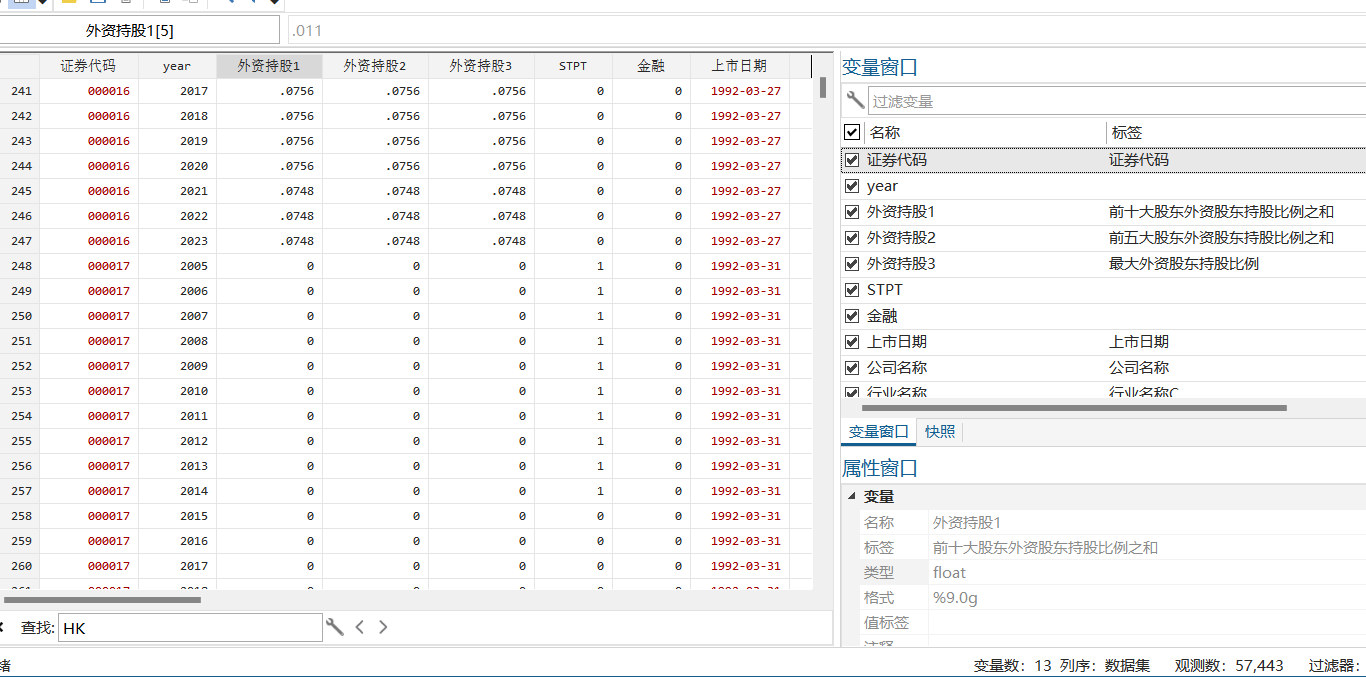Select year row in variable list
Viewport: 1366px width, 677px height.
pyautogui.click(x=1103, y=186)
